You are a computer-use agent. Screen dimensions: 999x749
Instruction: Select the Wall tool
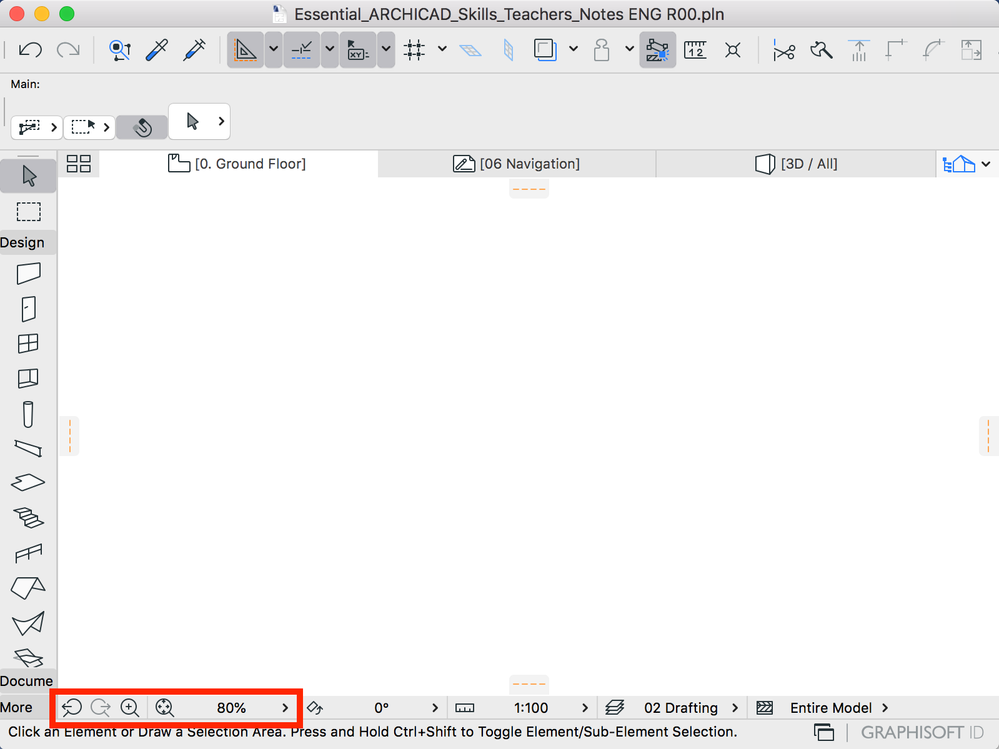tap(28, 274)
